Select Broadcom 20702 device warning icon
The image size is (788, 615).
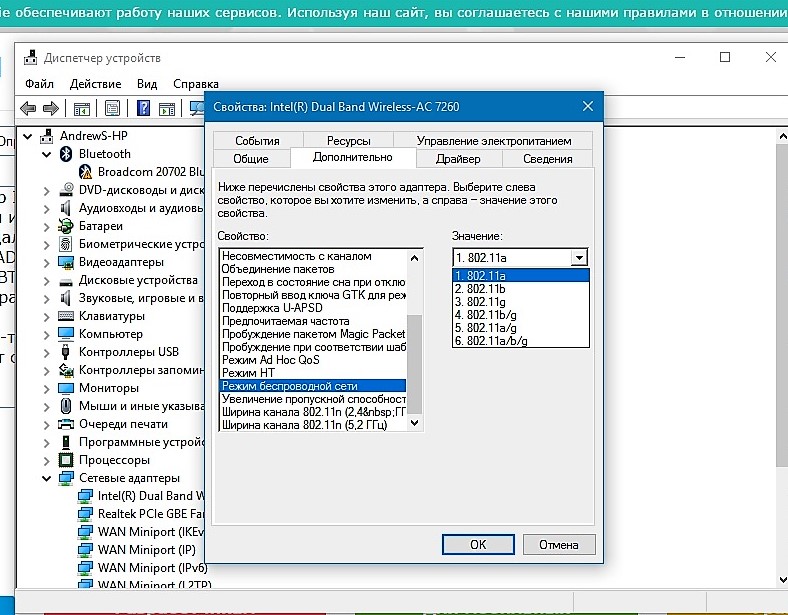coord(85,172)
